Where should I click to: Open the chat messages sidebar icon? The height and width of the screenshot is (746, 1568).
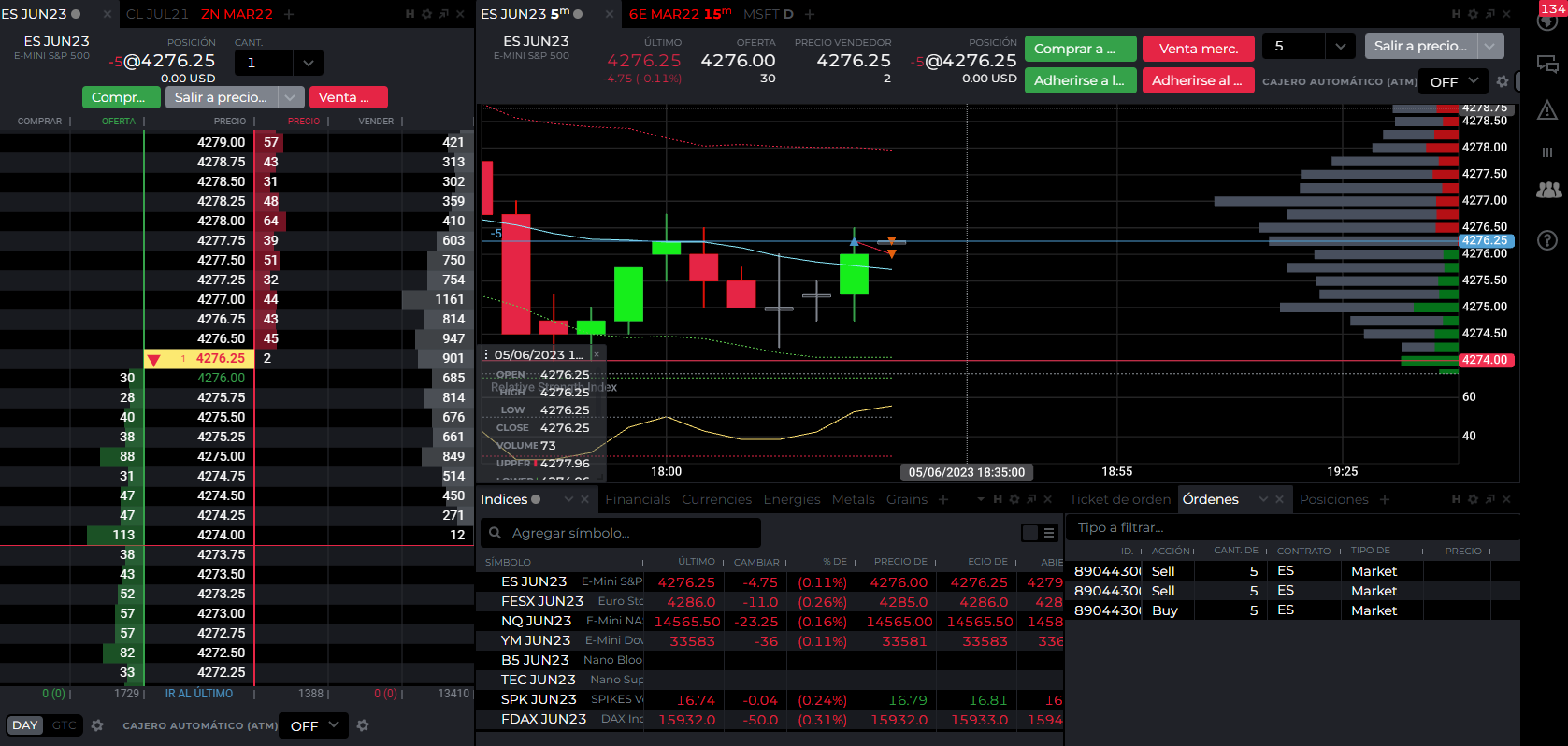[1547, 65]
